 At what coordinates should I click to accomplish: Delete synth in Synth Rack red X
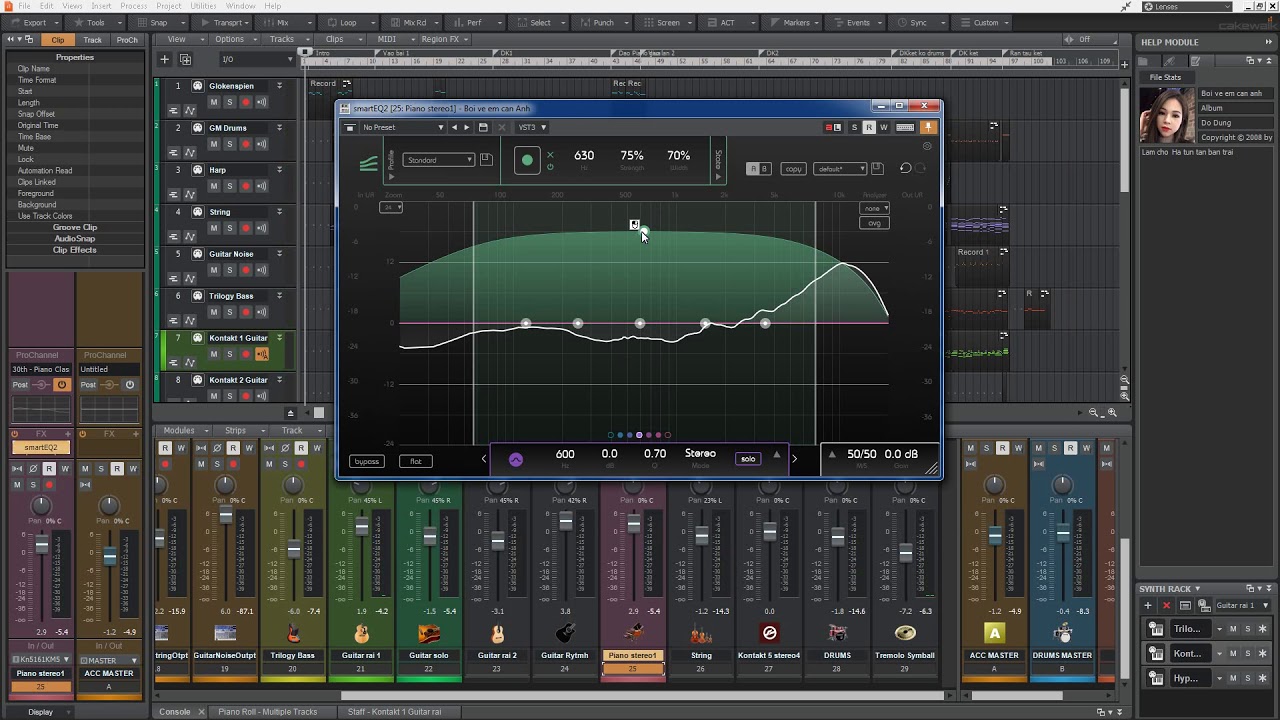(x=1166, y=606)
